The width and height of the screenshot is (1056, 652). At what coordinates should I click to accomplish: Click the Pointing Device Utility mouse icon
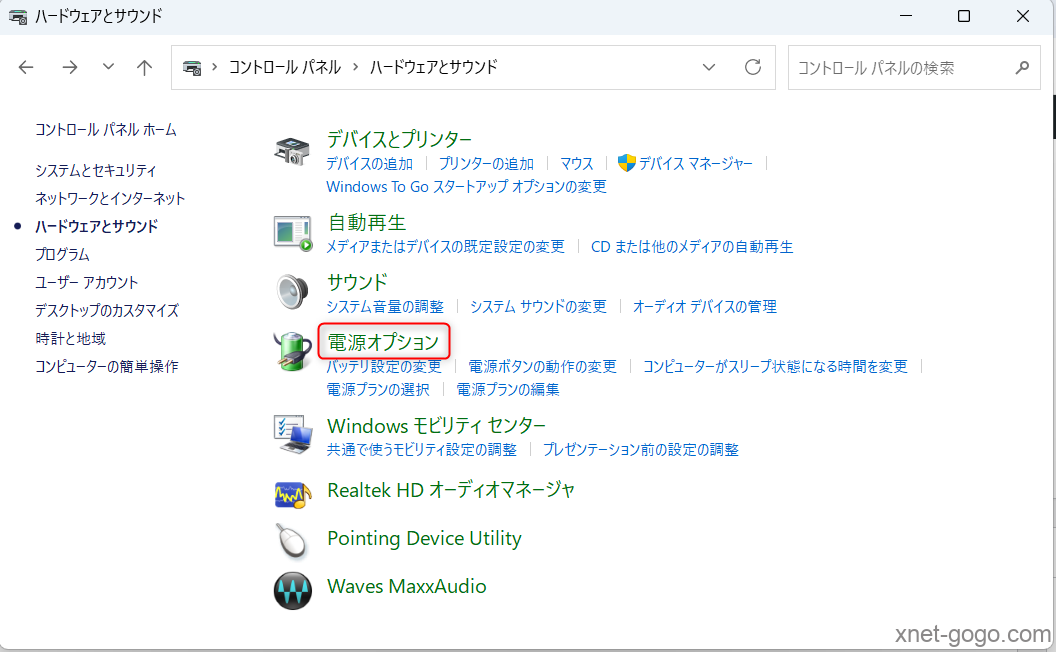click(292, 540)
